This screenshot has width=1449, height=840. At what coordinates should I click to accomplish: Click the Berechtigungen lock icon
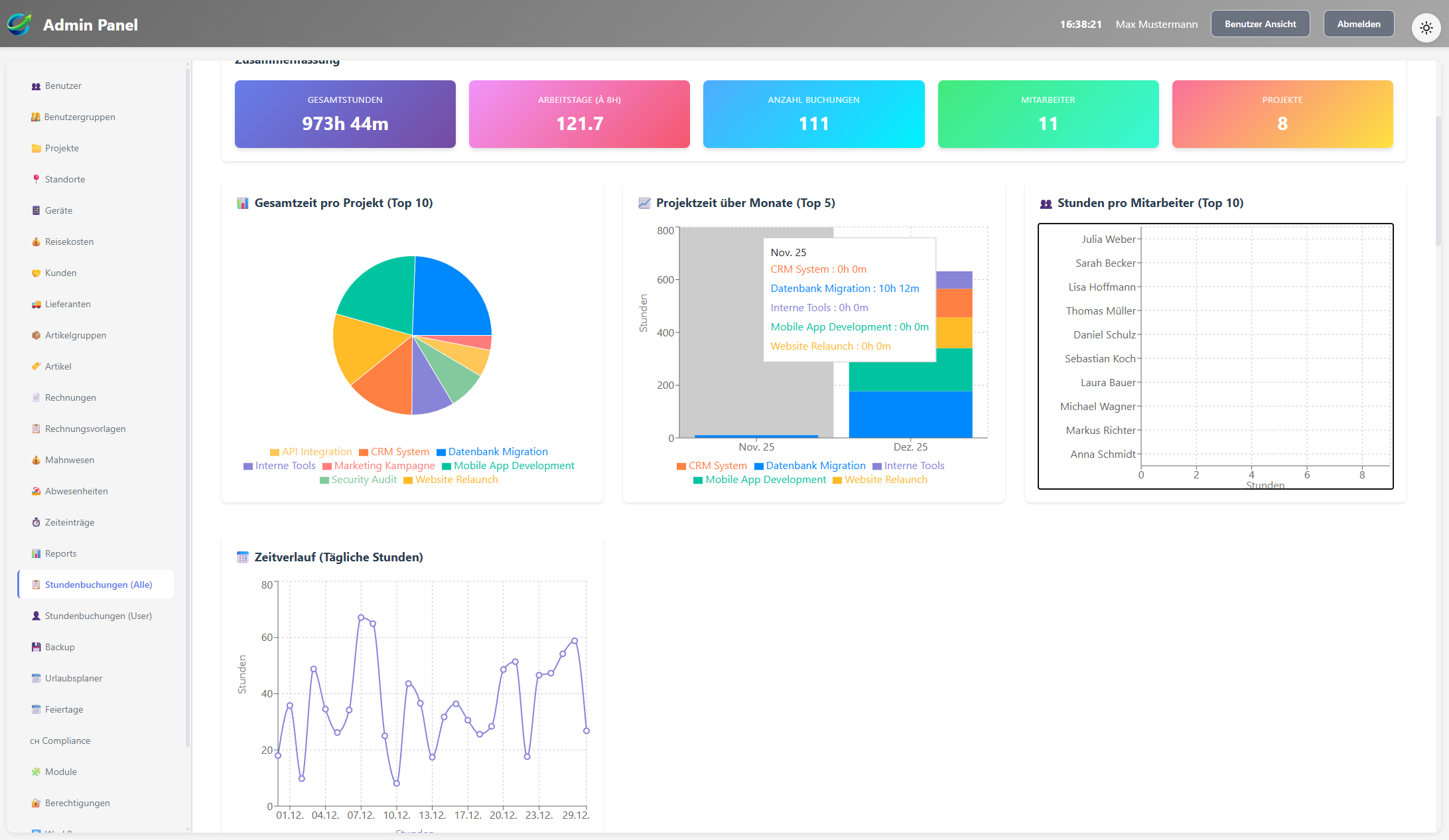36,803
